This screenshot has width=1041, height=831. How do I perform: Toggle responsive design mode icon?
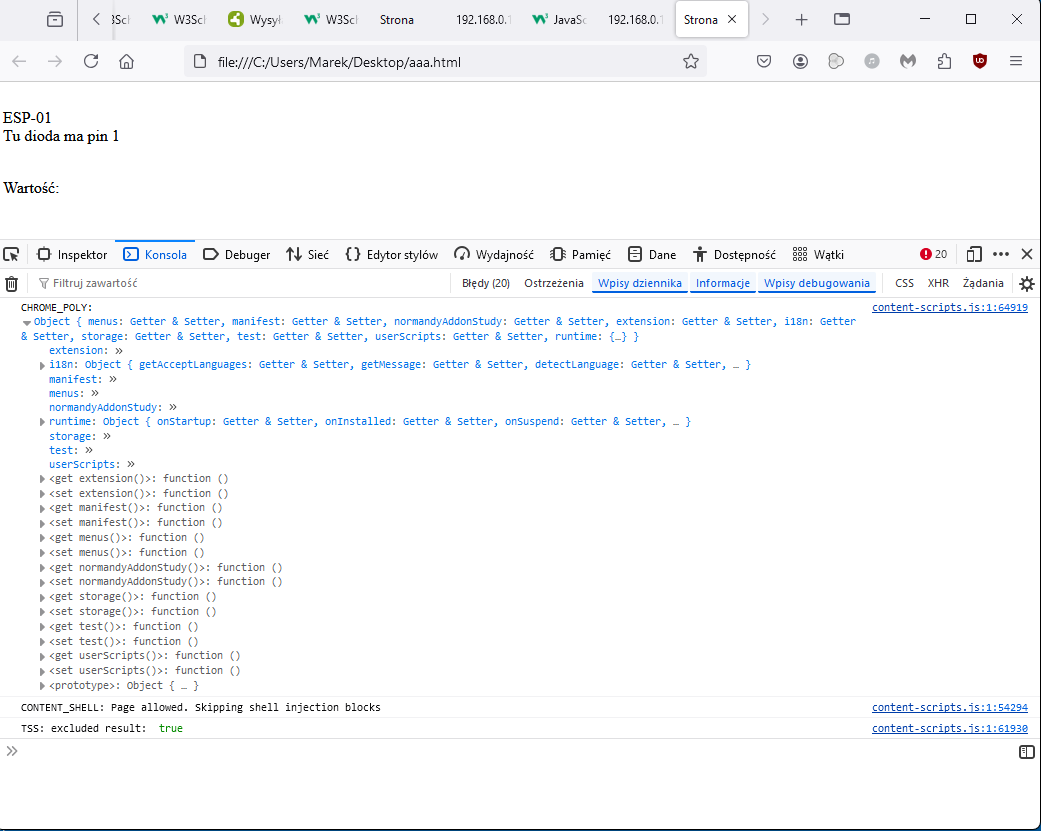pos(974,254)
